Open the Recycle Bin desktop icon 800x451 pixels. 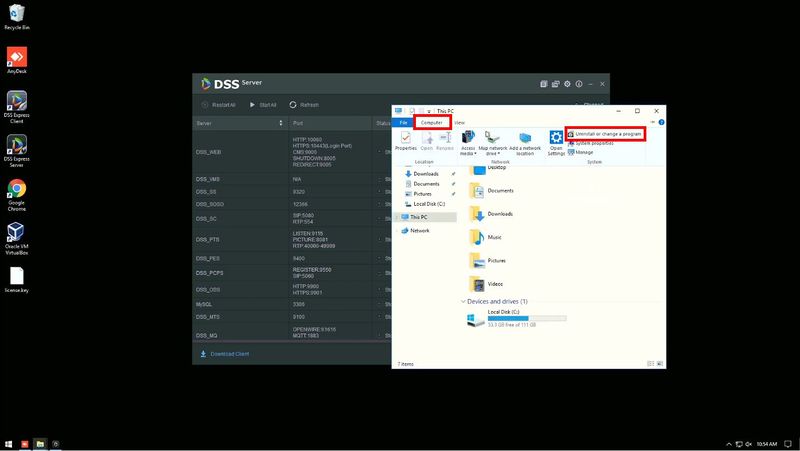(17, 17)
